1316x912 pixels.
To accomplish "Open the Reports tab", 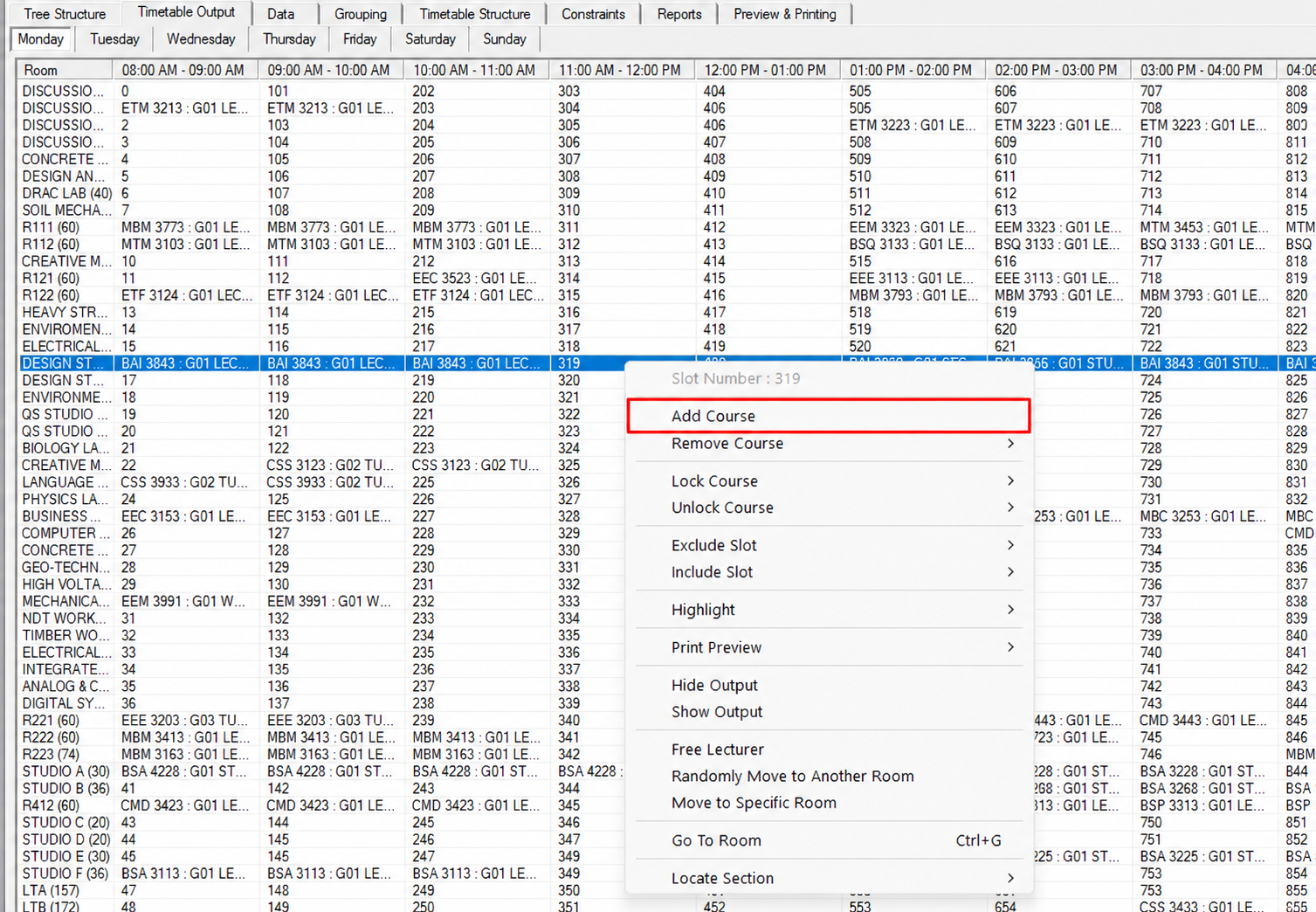I will [679, 14].
